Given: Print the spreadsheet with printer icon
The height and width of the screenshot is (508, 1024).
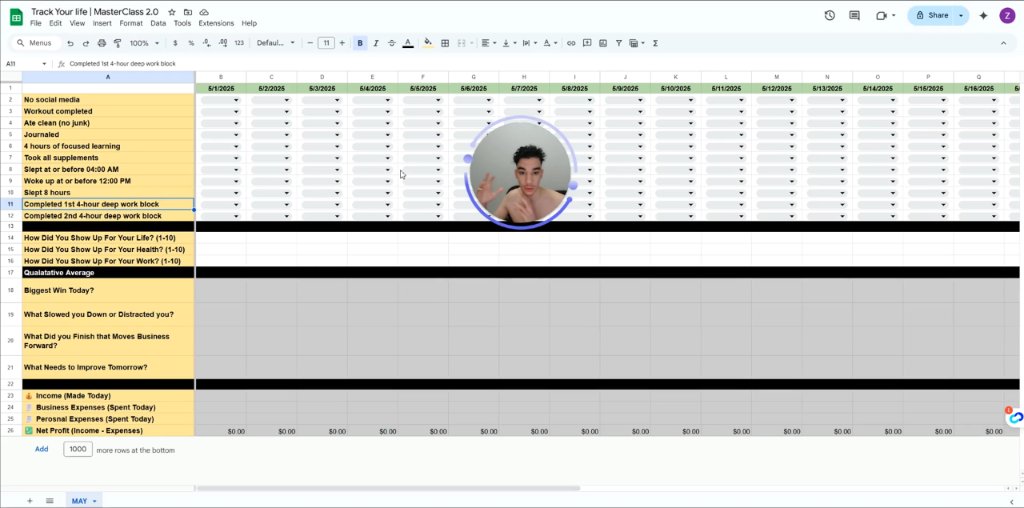Looking at the screenshot, I should click(x=102, y=43).
